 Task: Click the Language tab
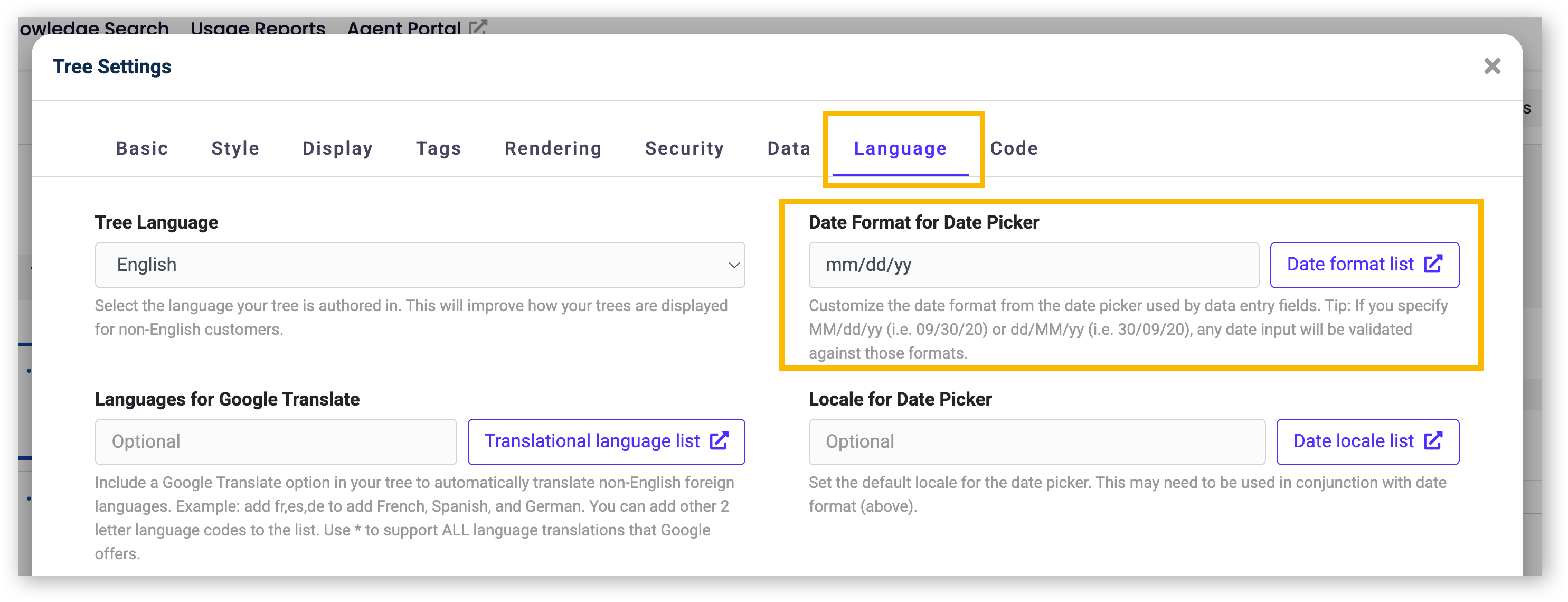coord(900,148)
